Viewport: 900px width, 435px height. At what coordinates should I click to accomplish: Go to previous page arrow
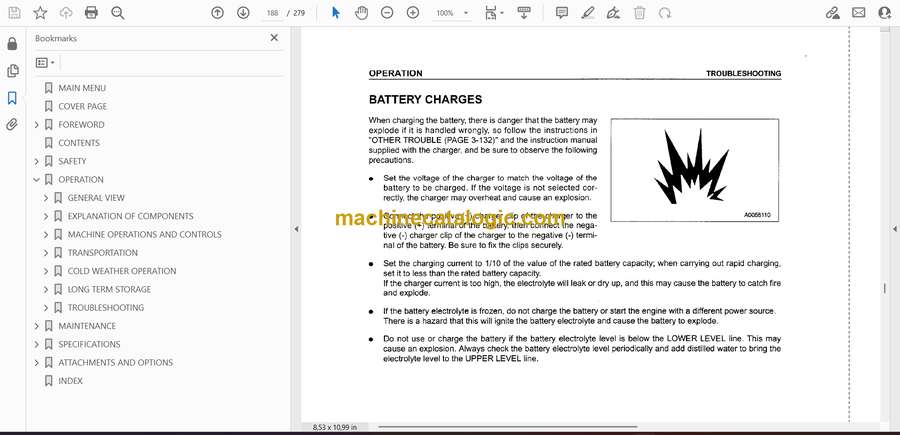(217, 13)
